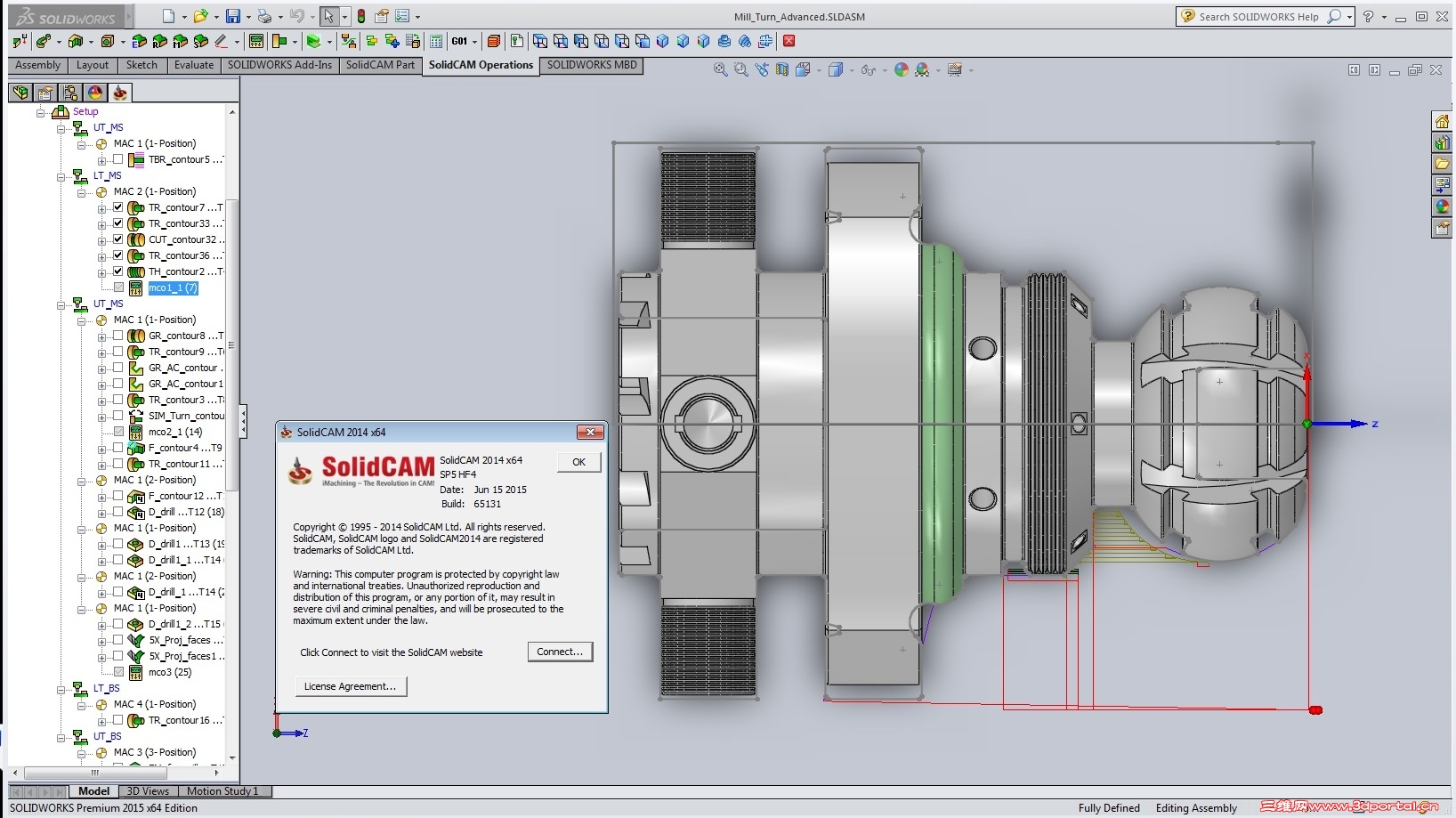Screen dimensions: 1456x818
Task: Click the File Explorer folder icon in task pane
Action: (x=1442, y=164)
